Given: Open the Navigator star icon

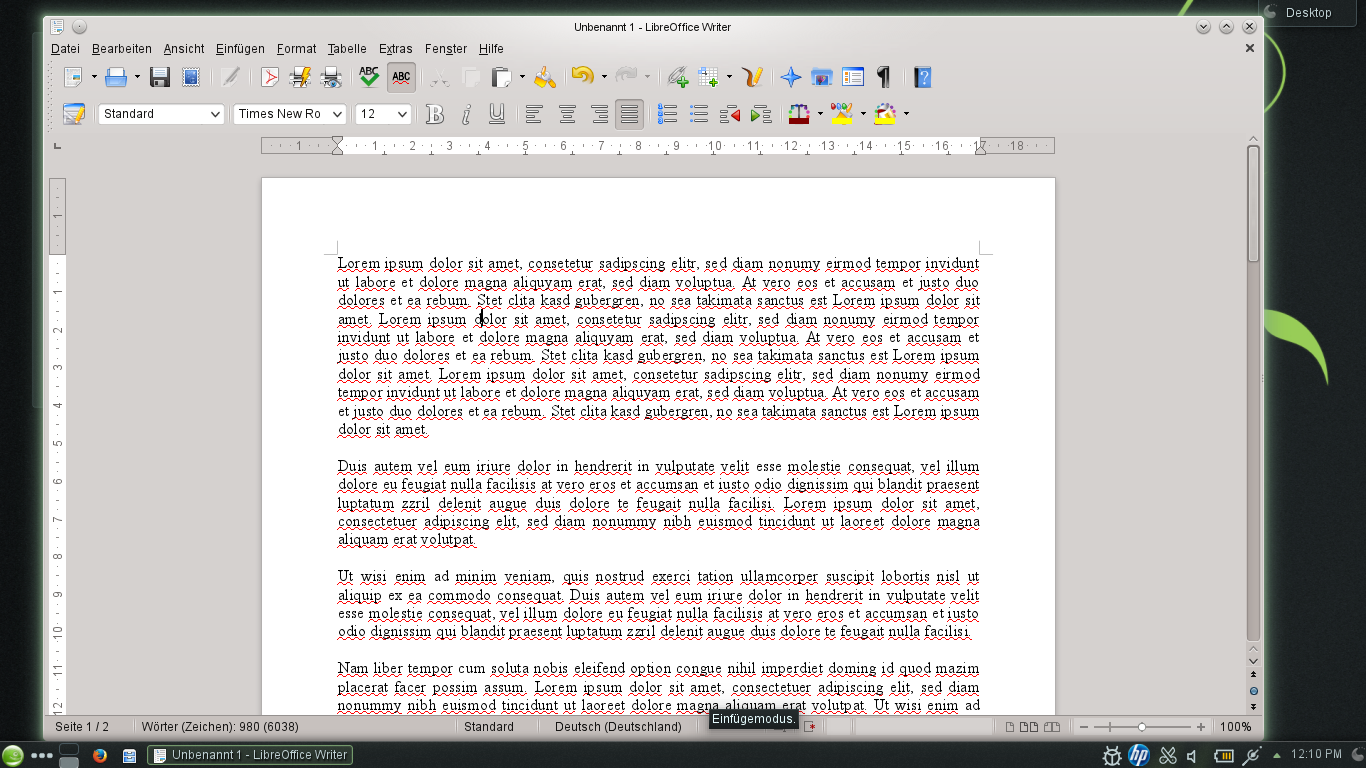Looking at the screenshot, I should [791, 77].
